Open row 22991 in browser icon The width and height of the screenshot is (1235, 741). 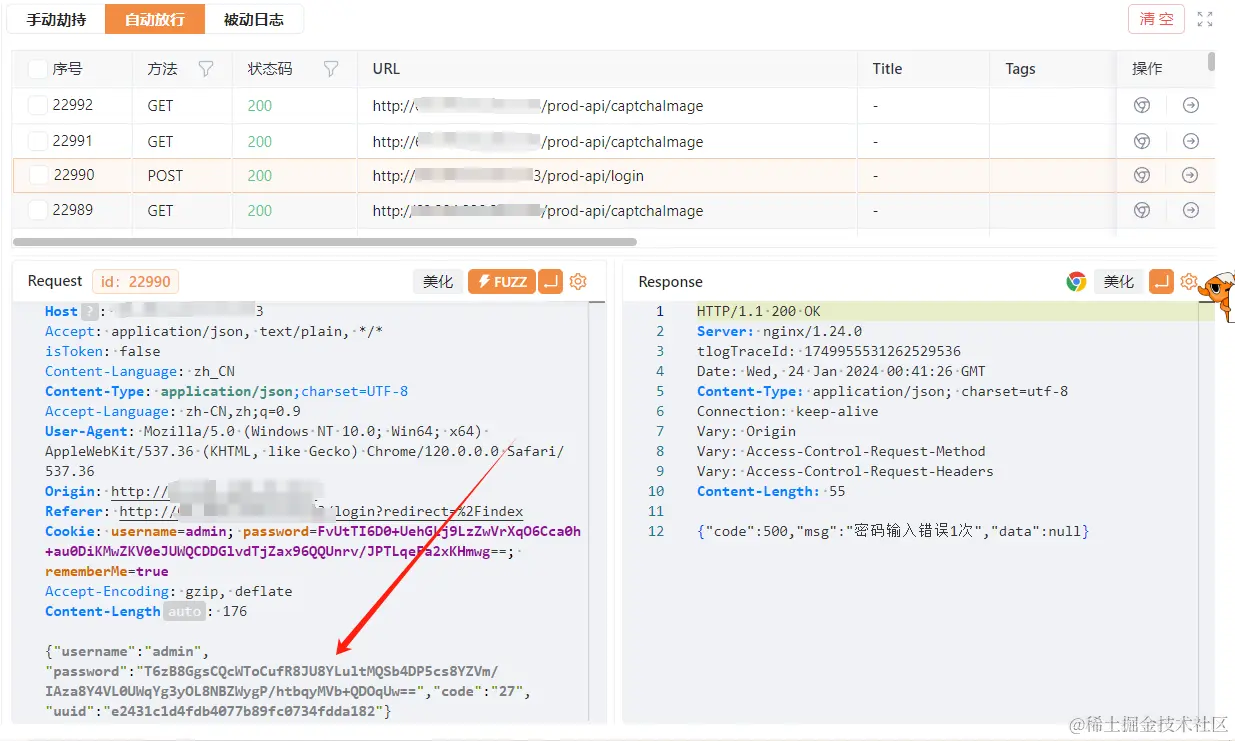pos(1141,141)
